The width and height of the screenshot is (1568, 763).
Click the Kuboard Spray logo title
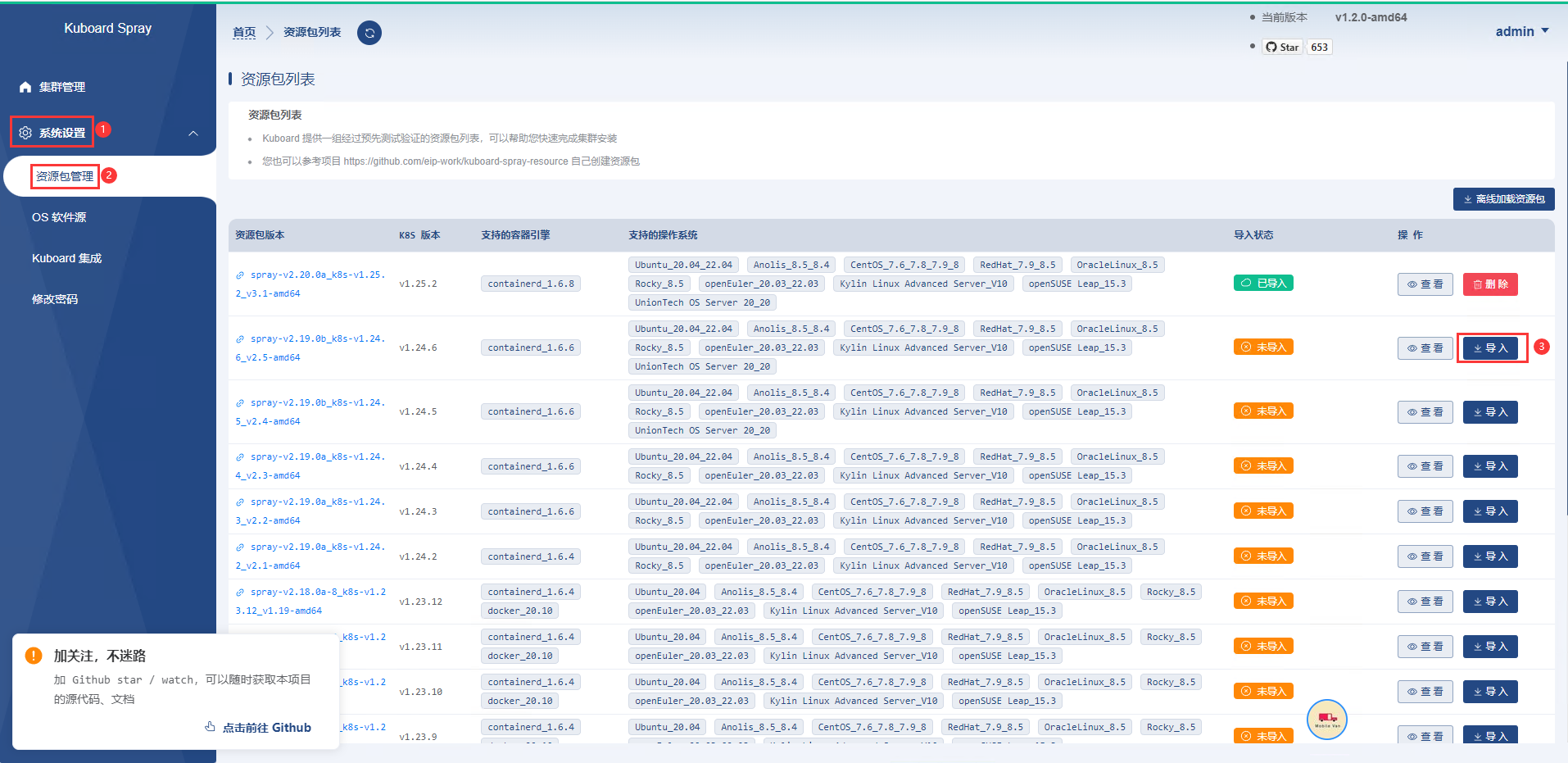pos(108,28)
